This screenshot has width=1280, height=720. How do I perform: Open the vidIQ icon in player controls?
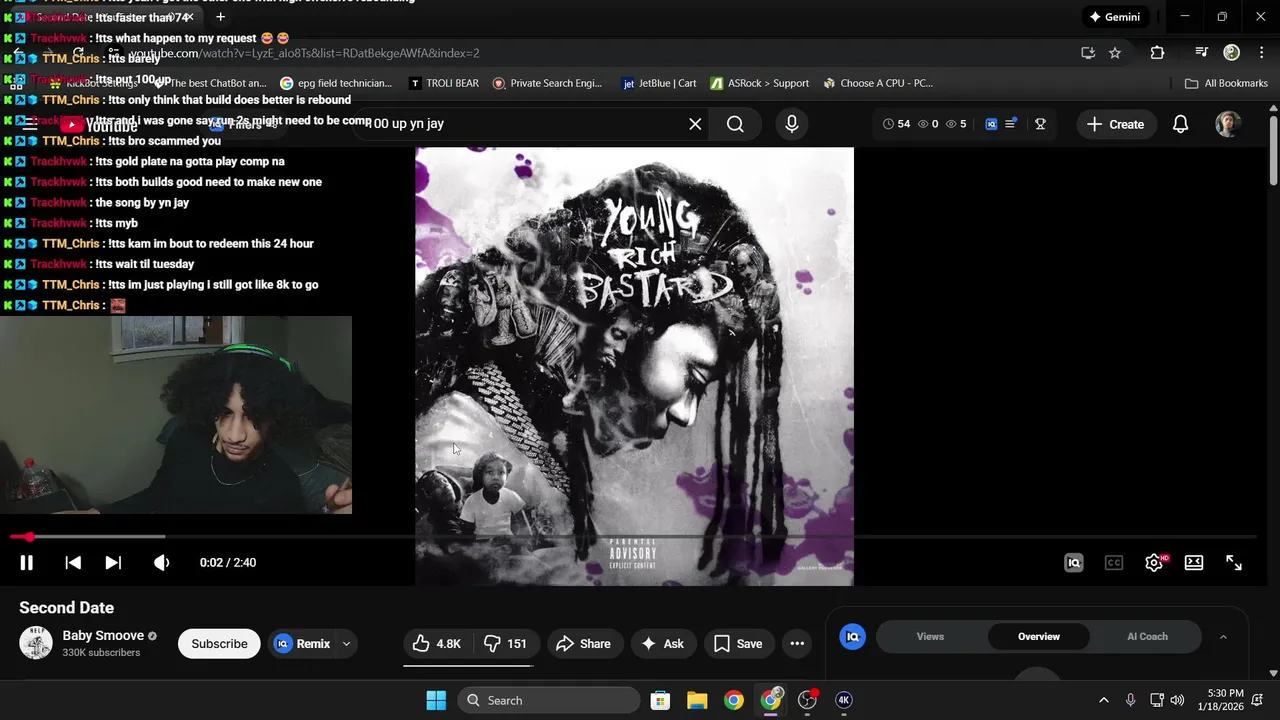[1074, 563]
